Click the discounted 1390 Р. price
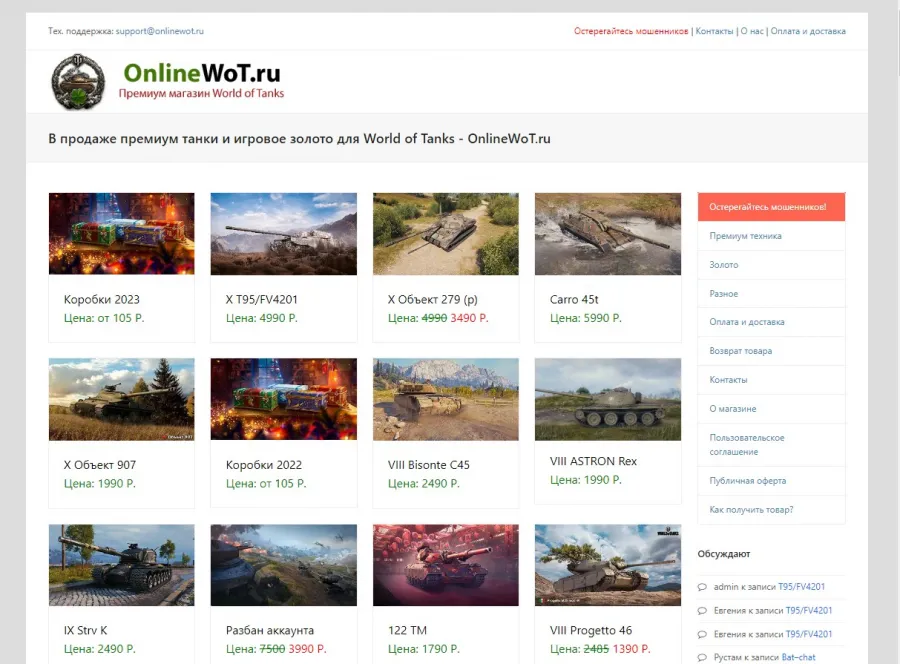 631,649
